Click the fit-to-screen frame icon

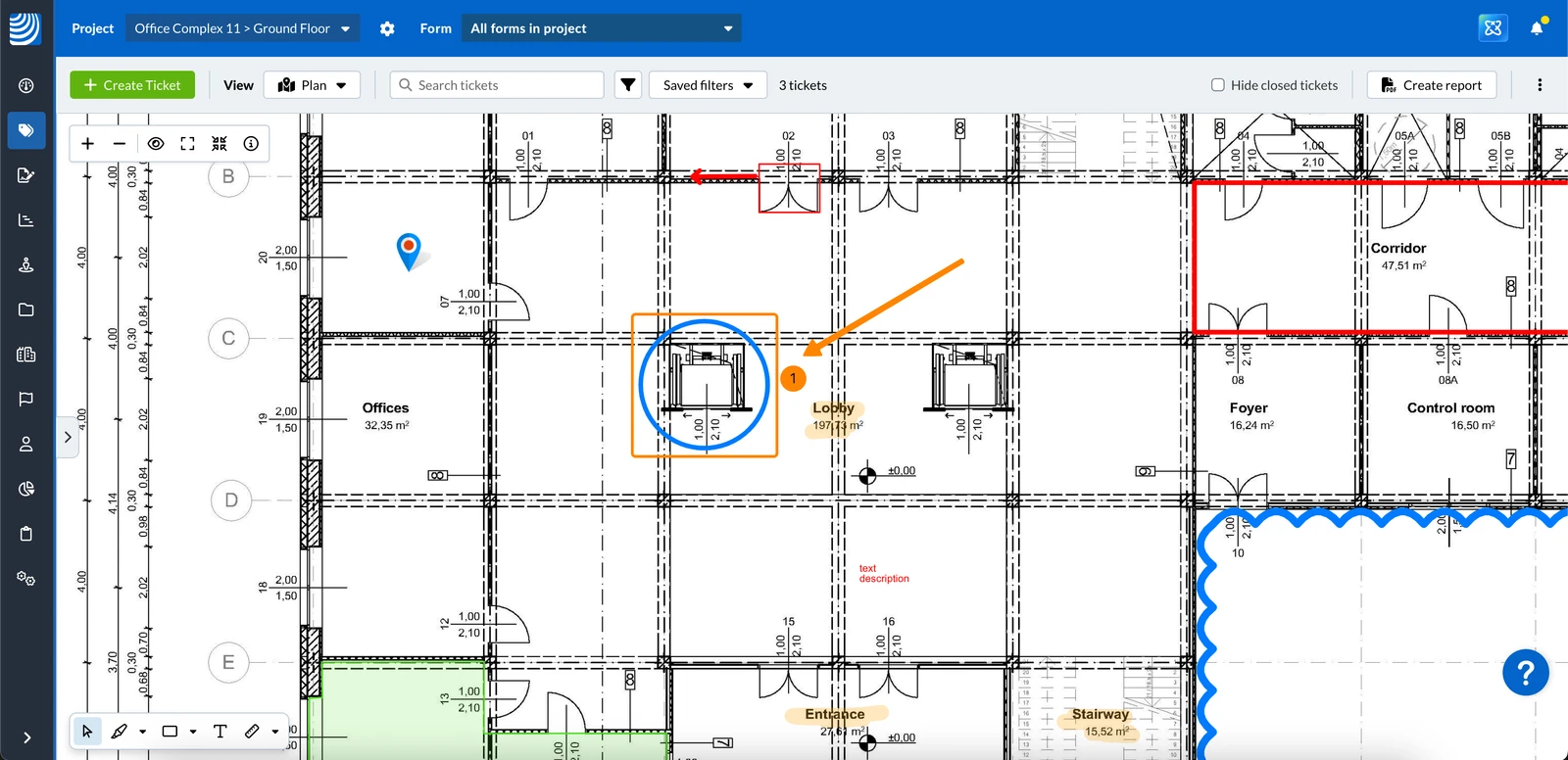[x=187, y=144]
